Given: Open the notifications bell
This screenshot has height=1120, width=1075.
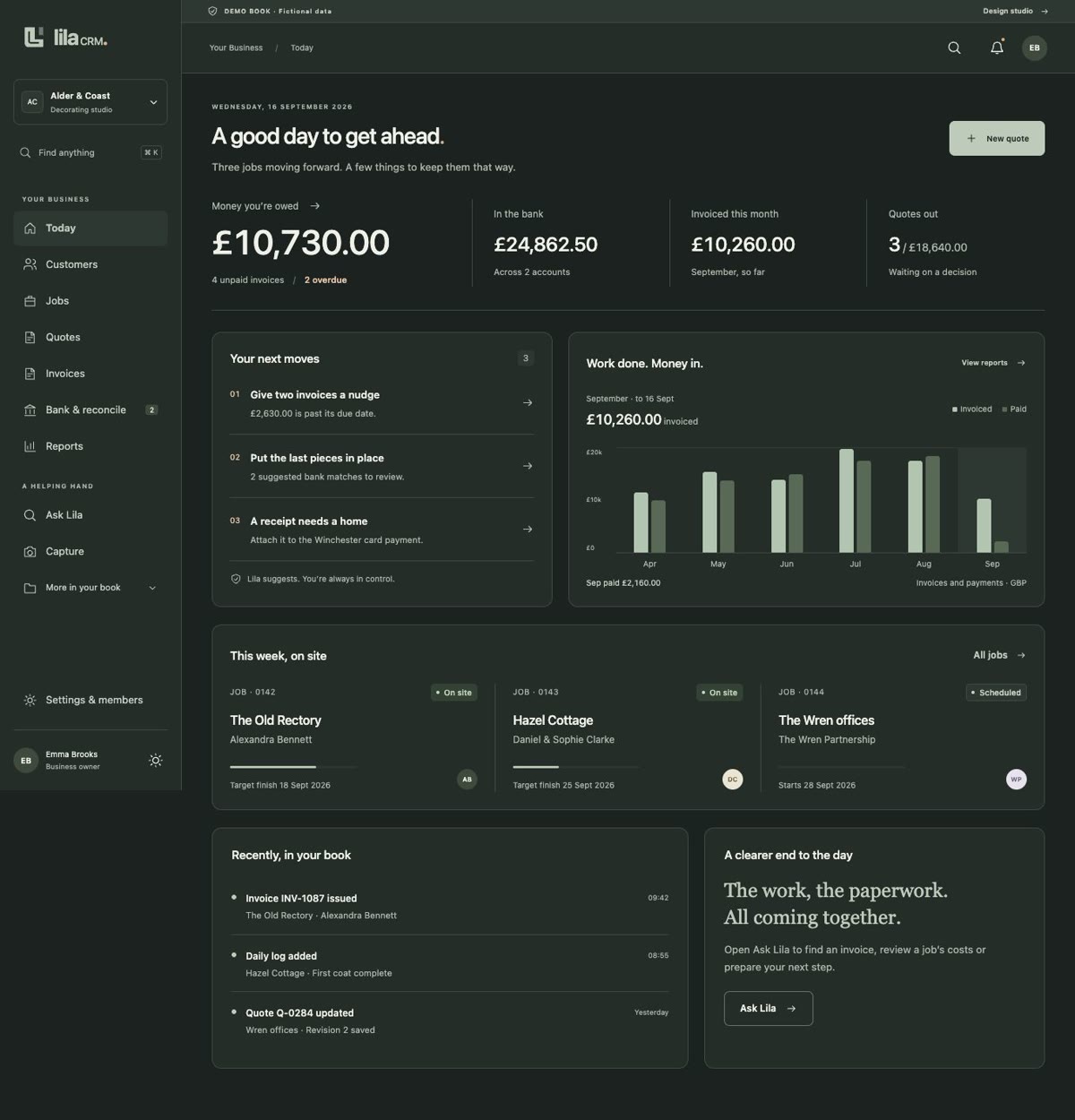Looking at the screenshot, I should (997, 47).
